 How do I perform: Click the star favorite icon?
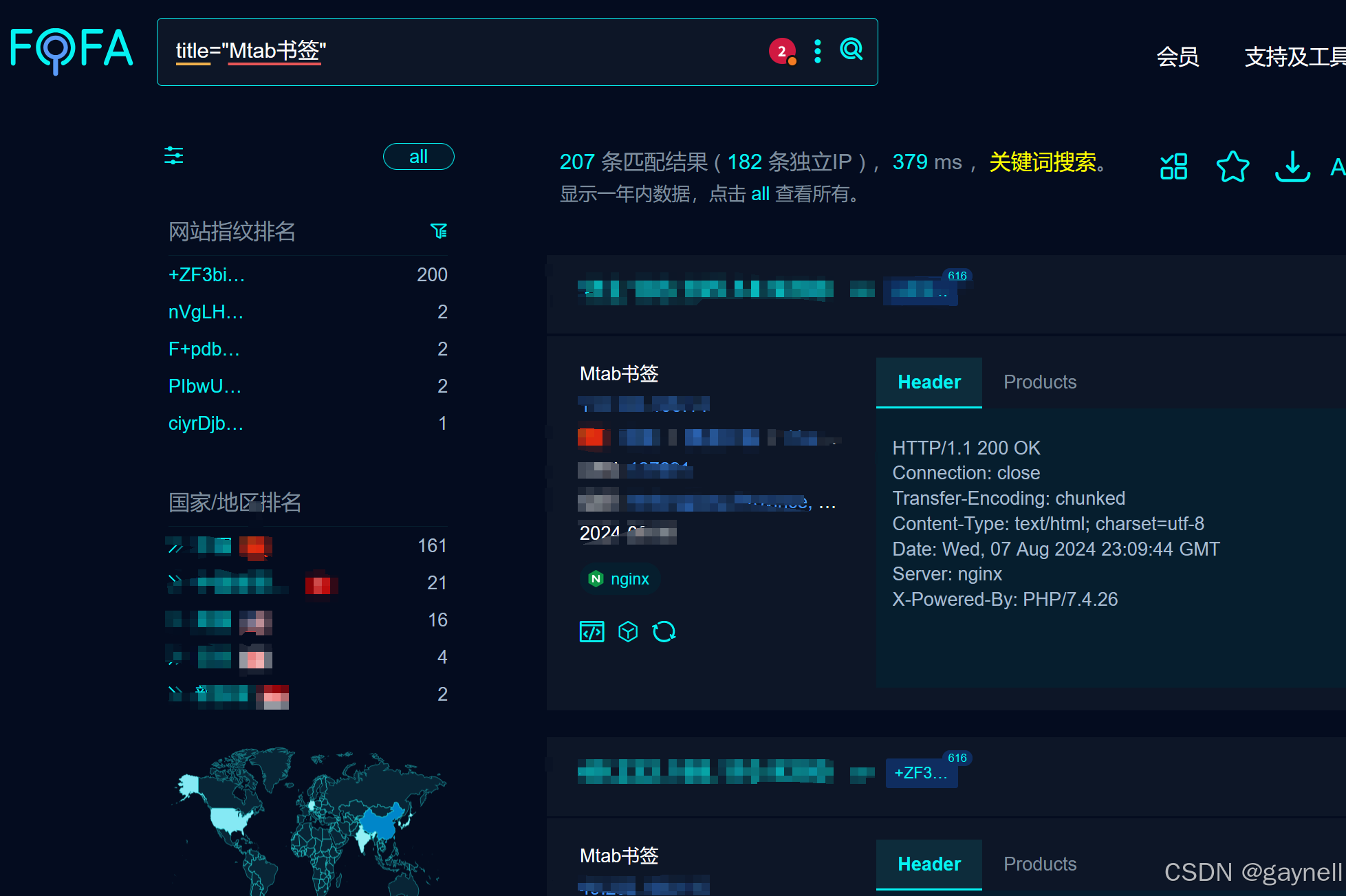click(1233, 166)
